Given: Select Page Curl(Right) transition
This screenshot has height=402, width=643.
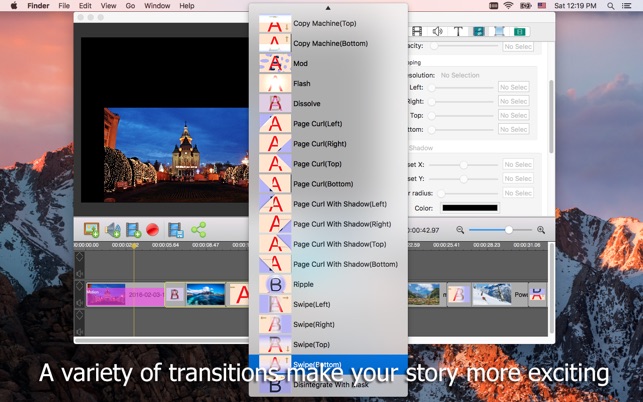Looking at the screenshot, I should click(328, 144).
